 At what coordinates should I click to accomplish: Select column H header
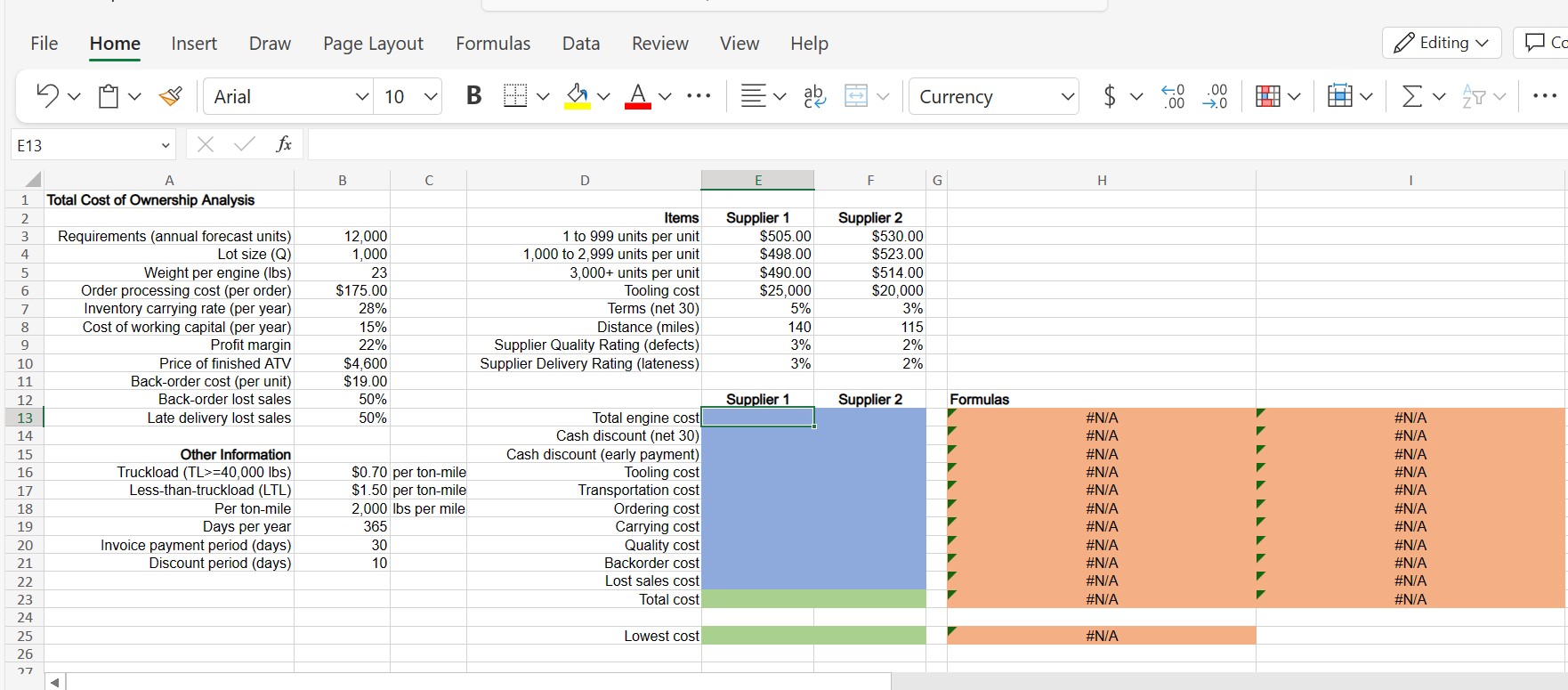[1102, 181]
